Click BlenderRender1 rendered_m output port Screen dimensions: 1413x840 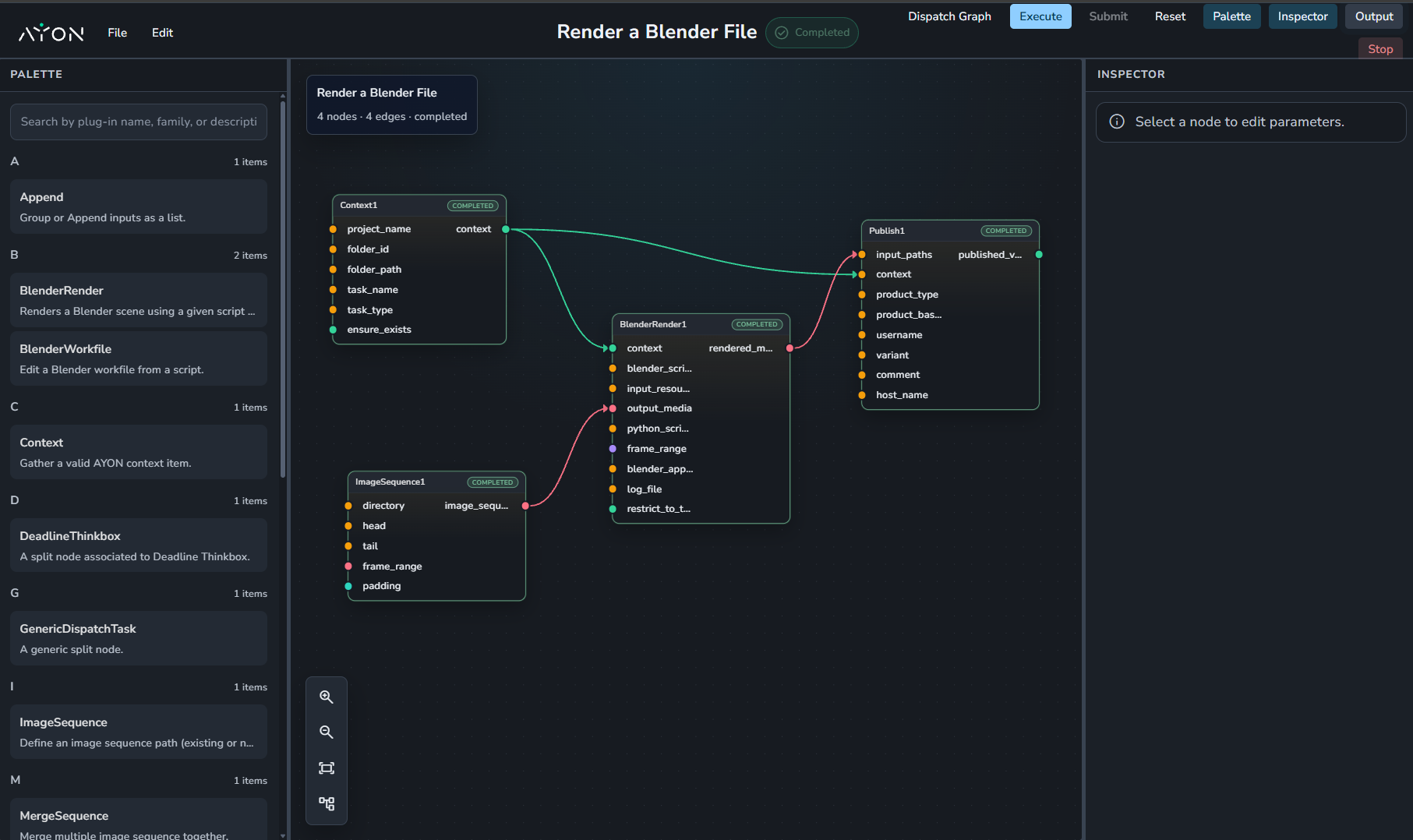tap(790, 348)
